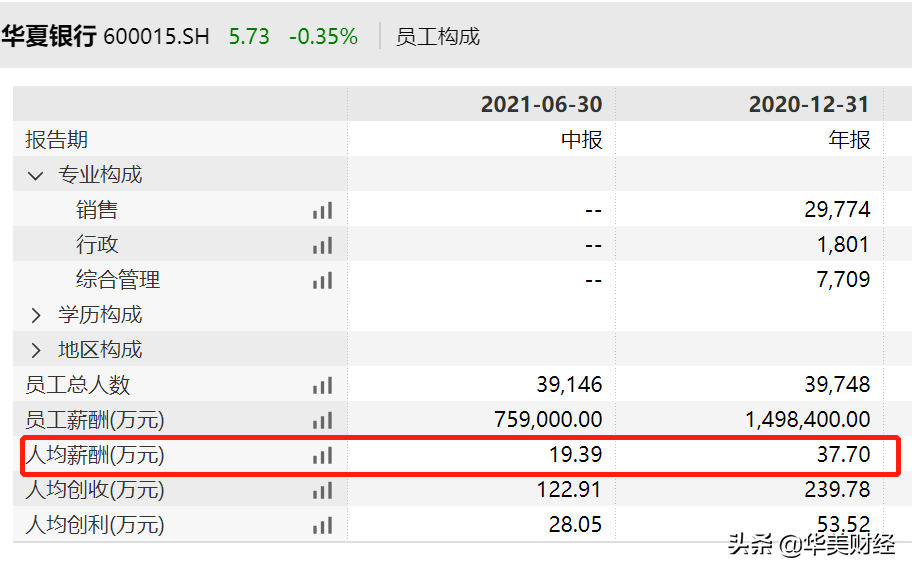
Task: Click the value 122.91
Action: (569, 490)
